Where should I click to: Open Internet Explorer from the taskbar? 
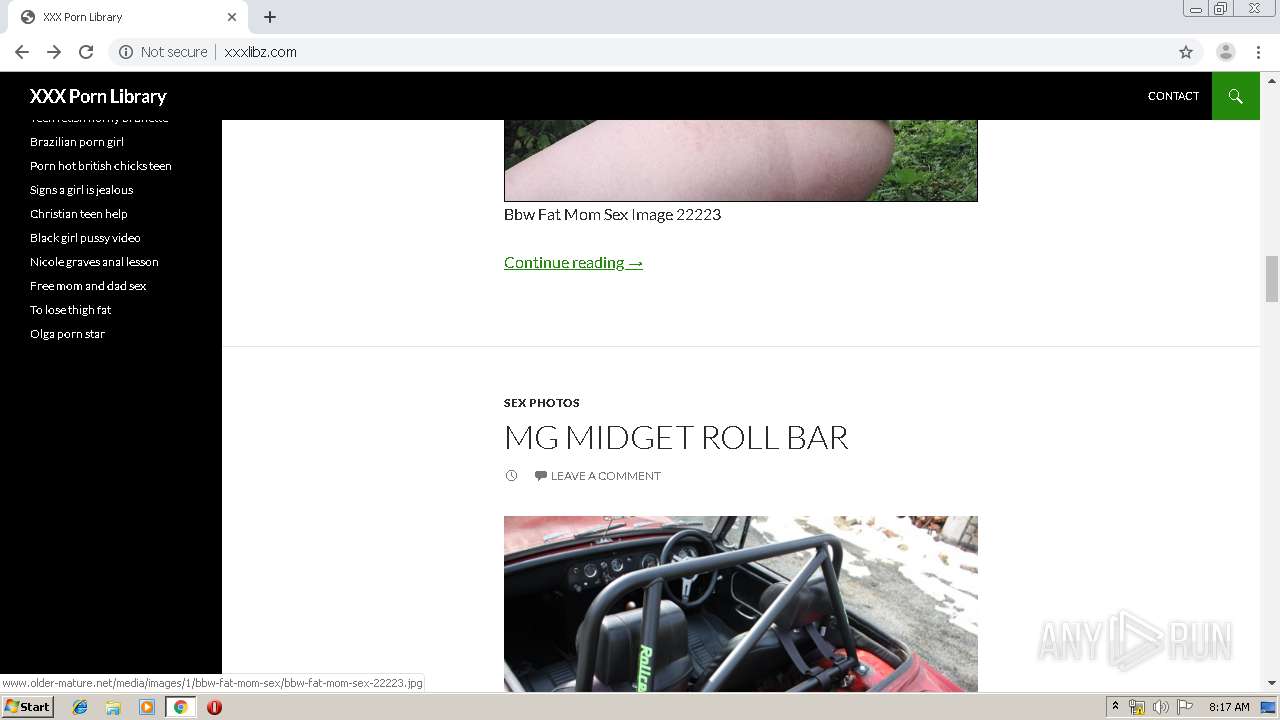point(80,707)
